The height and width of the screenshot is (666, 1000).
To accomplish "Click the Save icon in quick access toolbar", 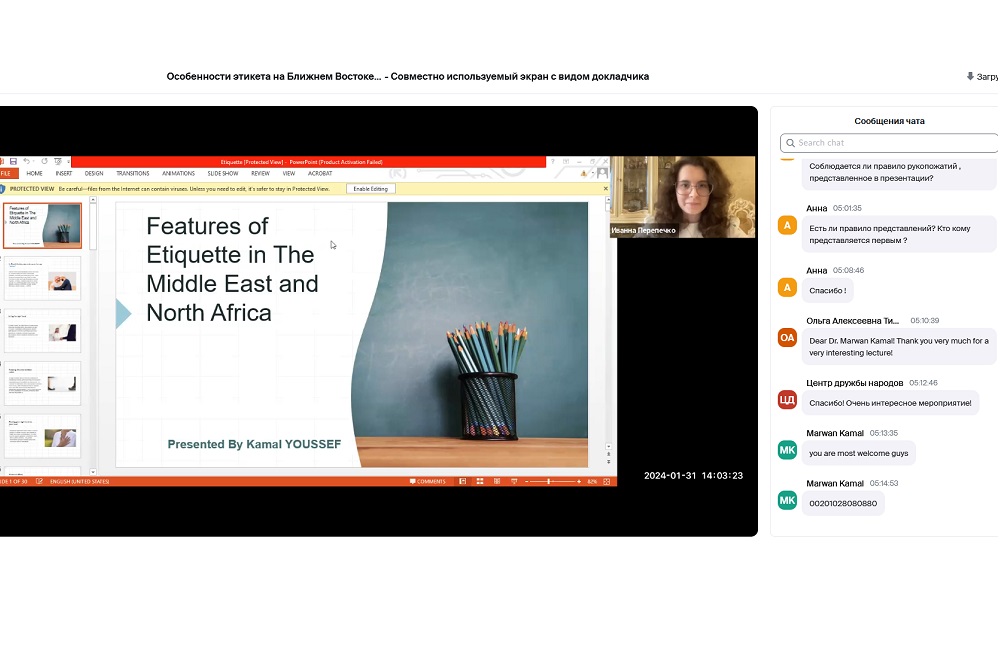I will point(11,161).
